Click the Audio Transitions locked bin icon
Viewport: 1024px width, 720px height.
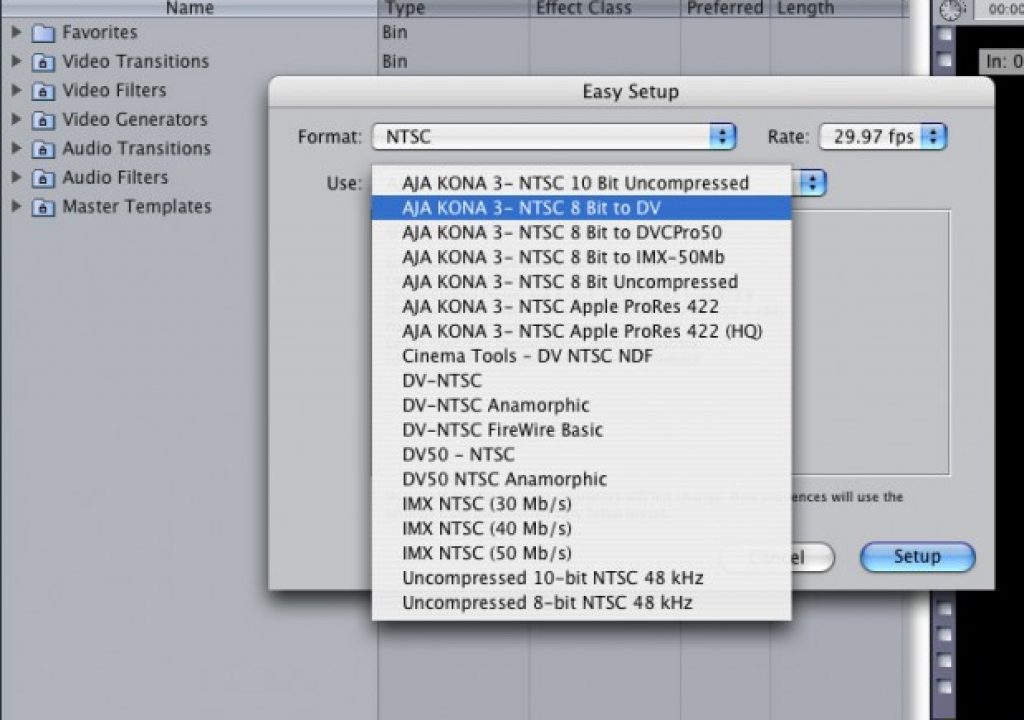point(43,149)
